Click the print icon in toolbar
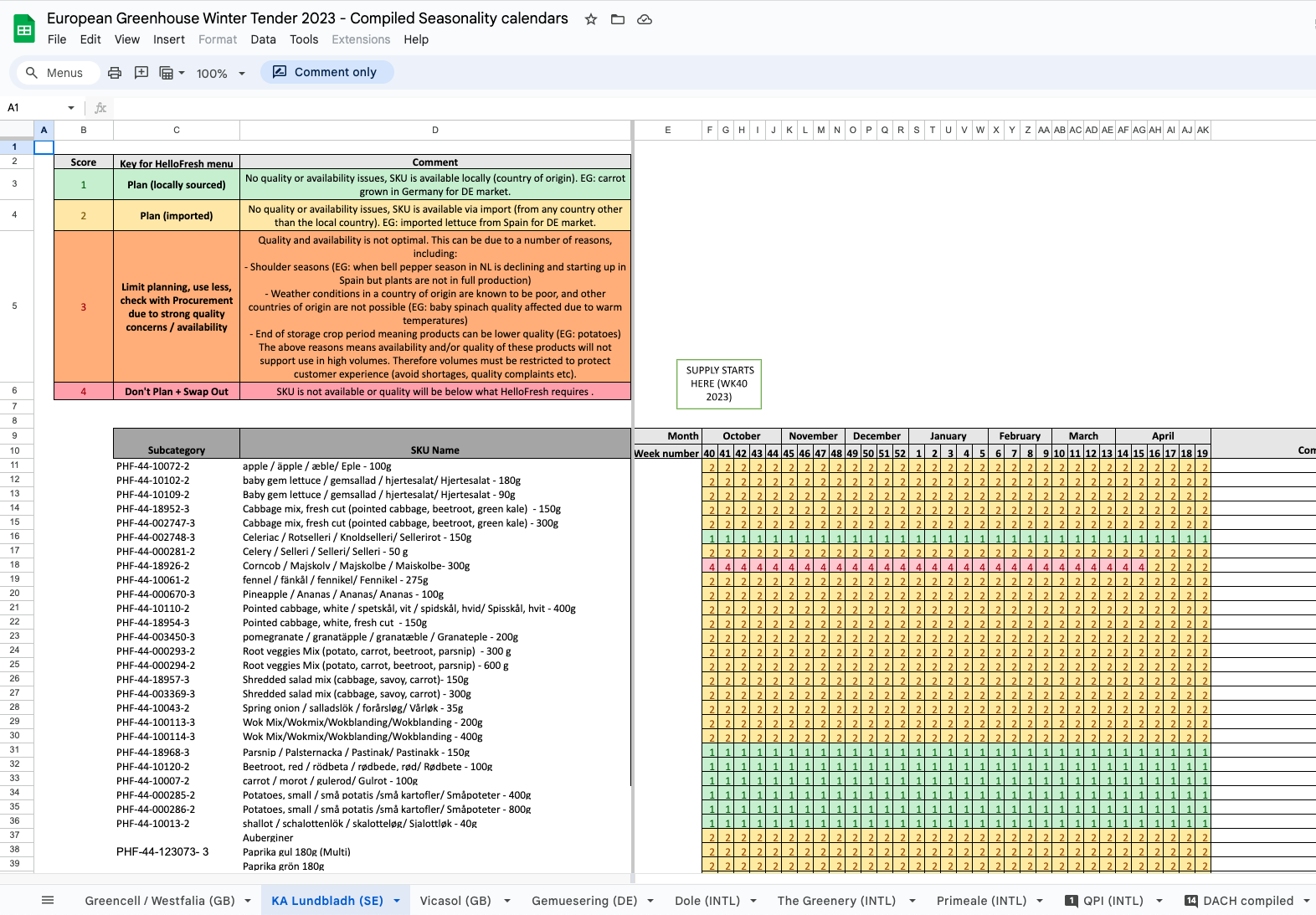 pos(115,73)
